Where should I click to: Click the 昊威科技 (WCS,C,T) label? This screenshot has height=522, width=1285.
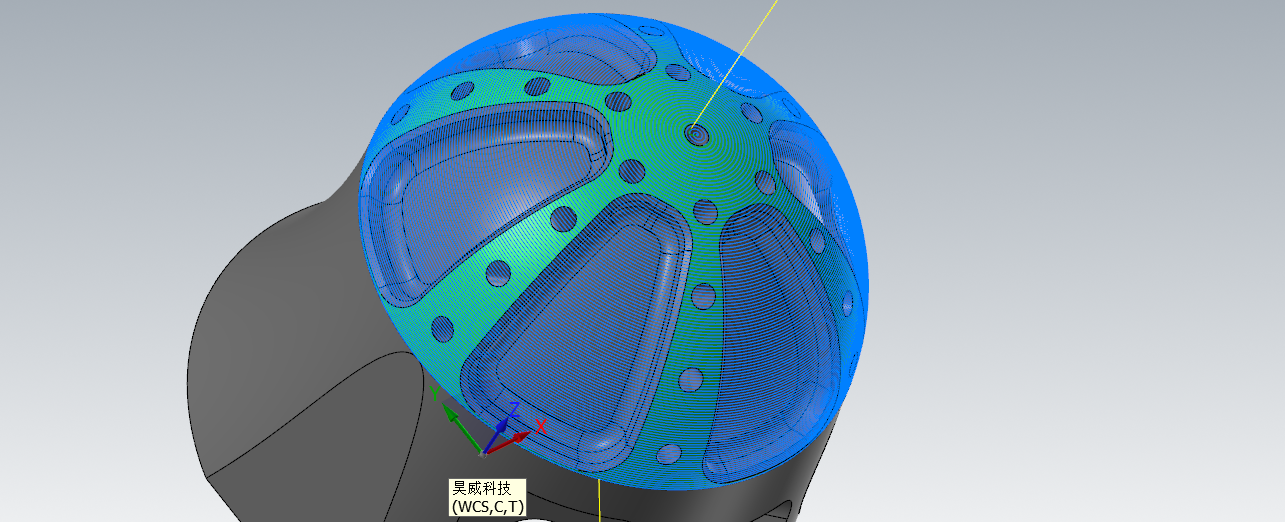click(x=487, y=497)
